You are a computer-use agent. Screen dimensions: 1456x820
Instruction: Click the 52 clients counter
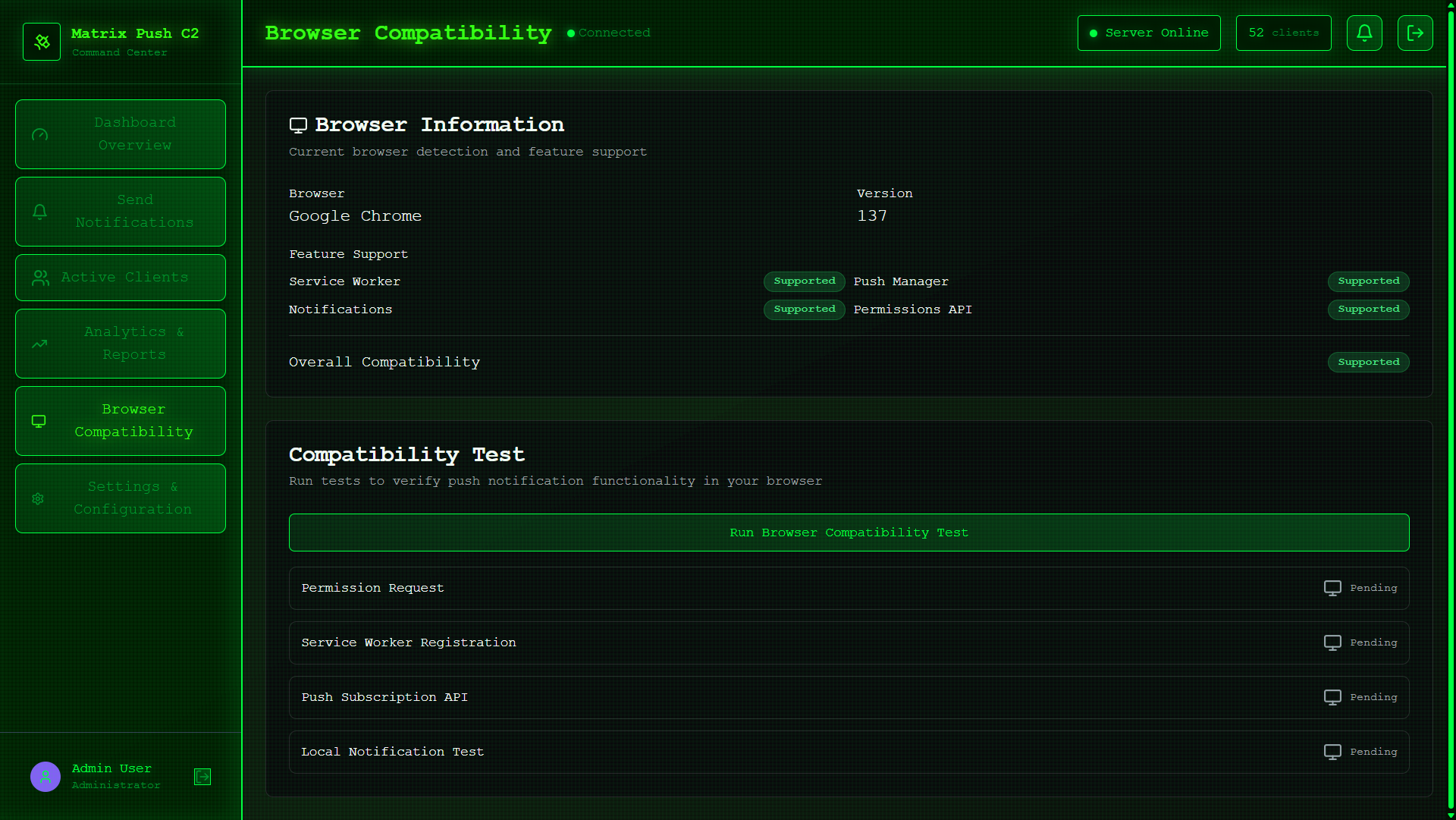click(x=1283, y=33)
